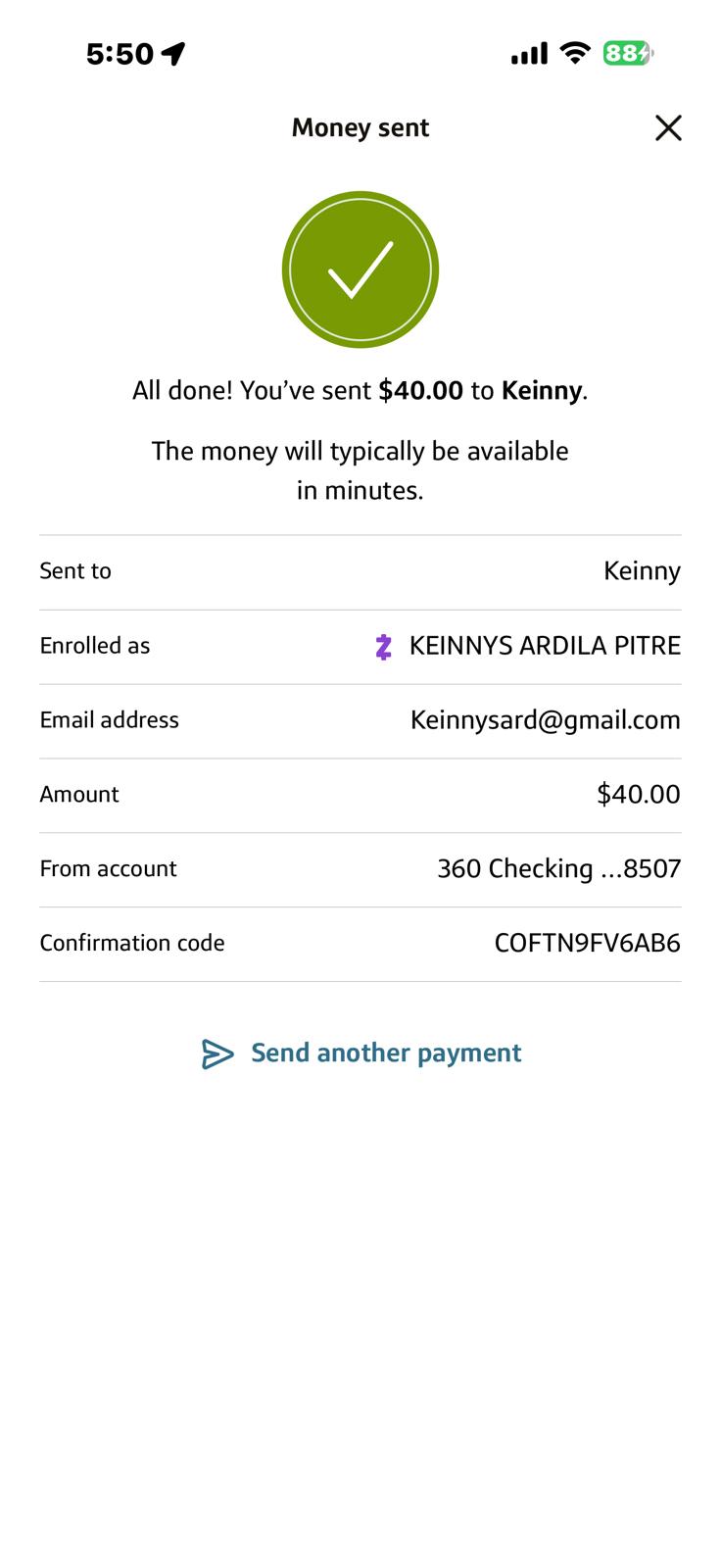
Task: Select the confirmation code COFTN9FV6AB6
Action: coord(587,943)
